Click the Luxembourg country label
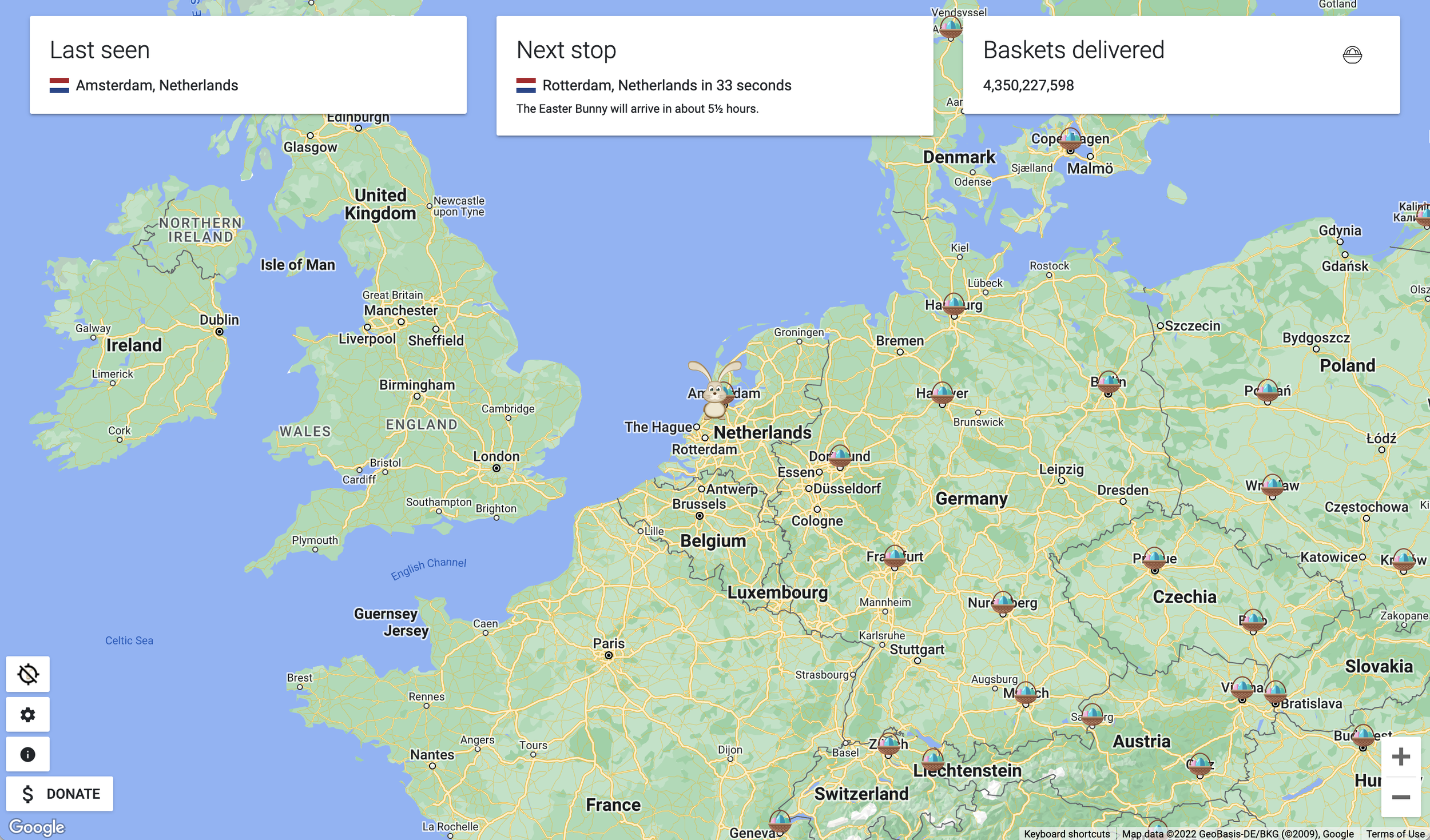 click(x=777, y=592)
